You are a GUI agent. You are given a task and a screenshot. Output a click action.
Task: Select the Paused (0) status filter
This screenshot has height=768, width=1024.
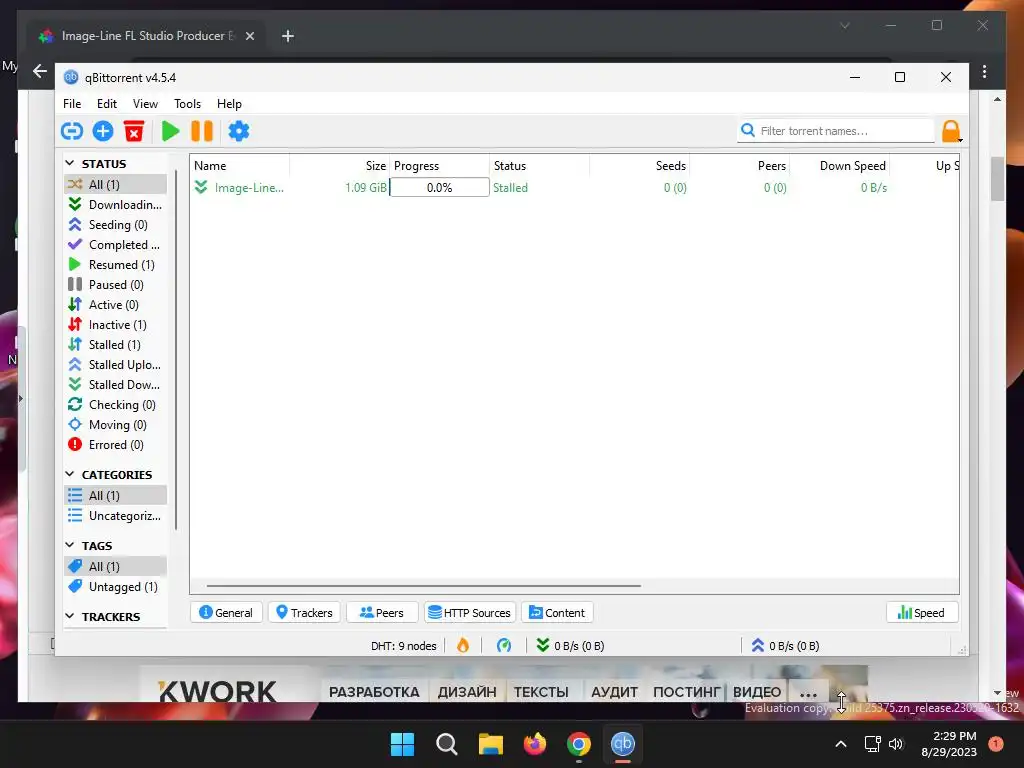tap(116, 285)
